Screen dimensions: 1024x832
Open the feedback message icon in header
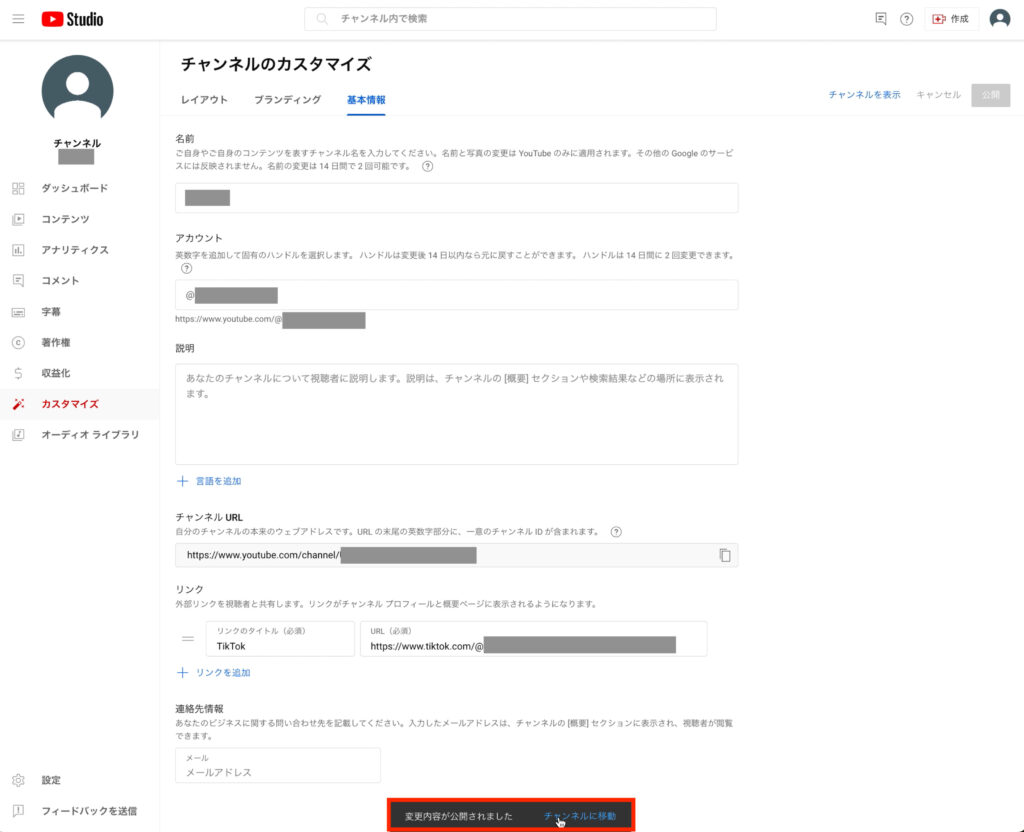pos(880,19)
